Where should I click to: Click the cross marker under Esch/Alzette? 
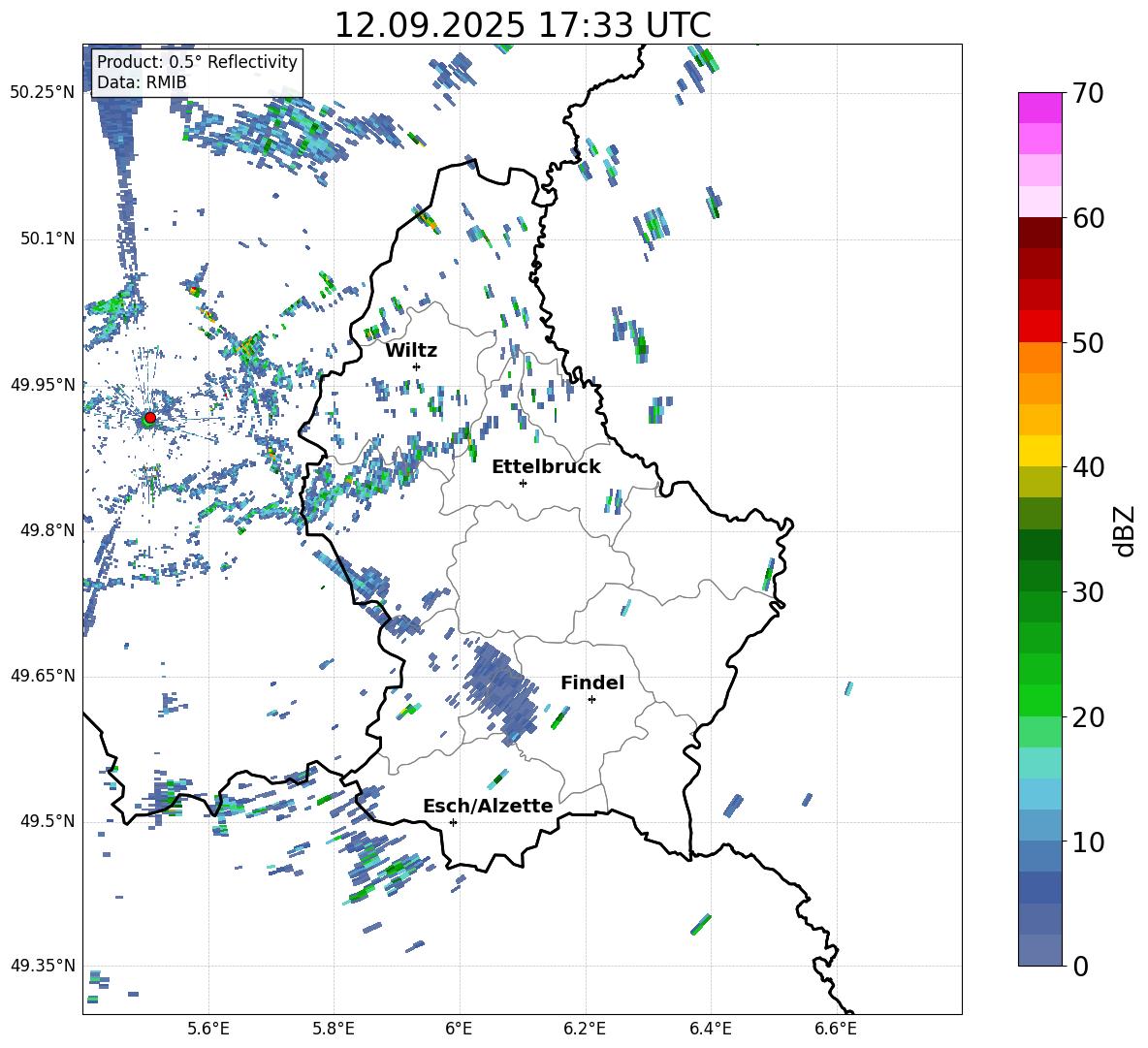(453, 822)
